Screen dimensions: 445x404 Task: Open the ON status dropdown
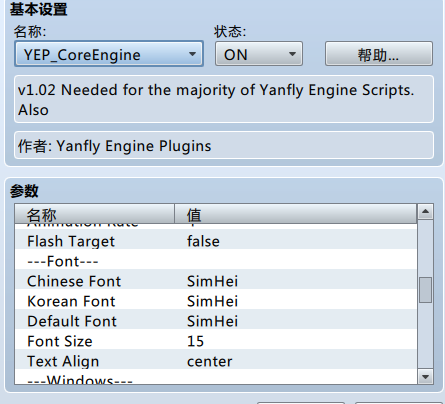coord(259,54)
